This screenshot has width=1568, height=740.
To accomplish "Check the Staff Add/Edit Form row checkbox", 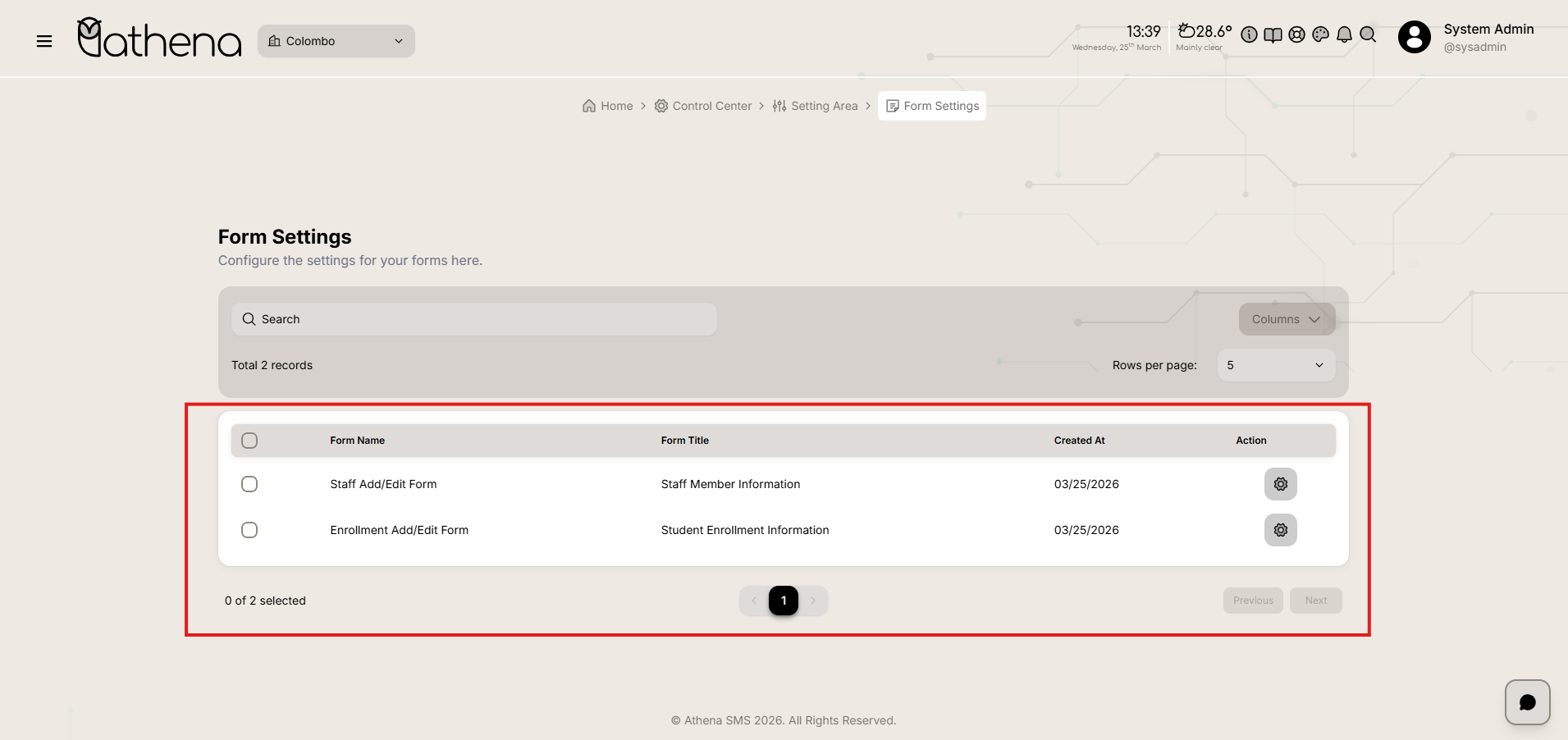I will tap(249, 484).
